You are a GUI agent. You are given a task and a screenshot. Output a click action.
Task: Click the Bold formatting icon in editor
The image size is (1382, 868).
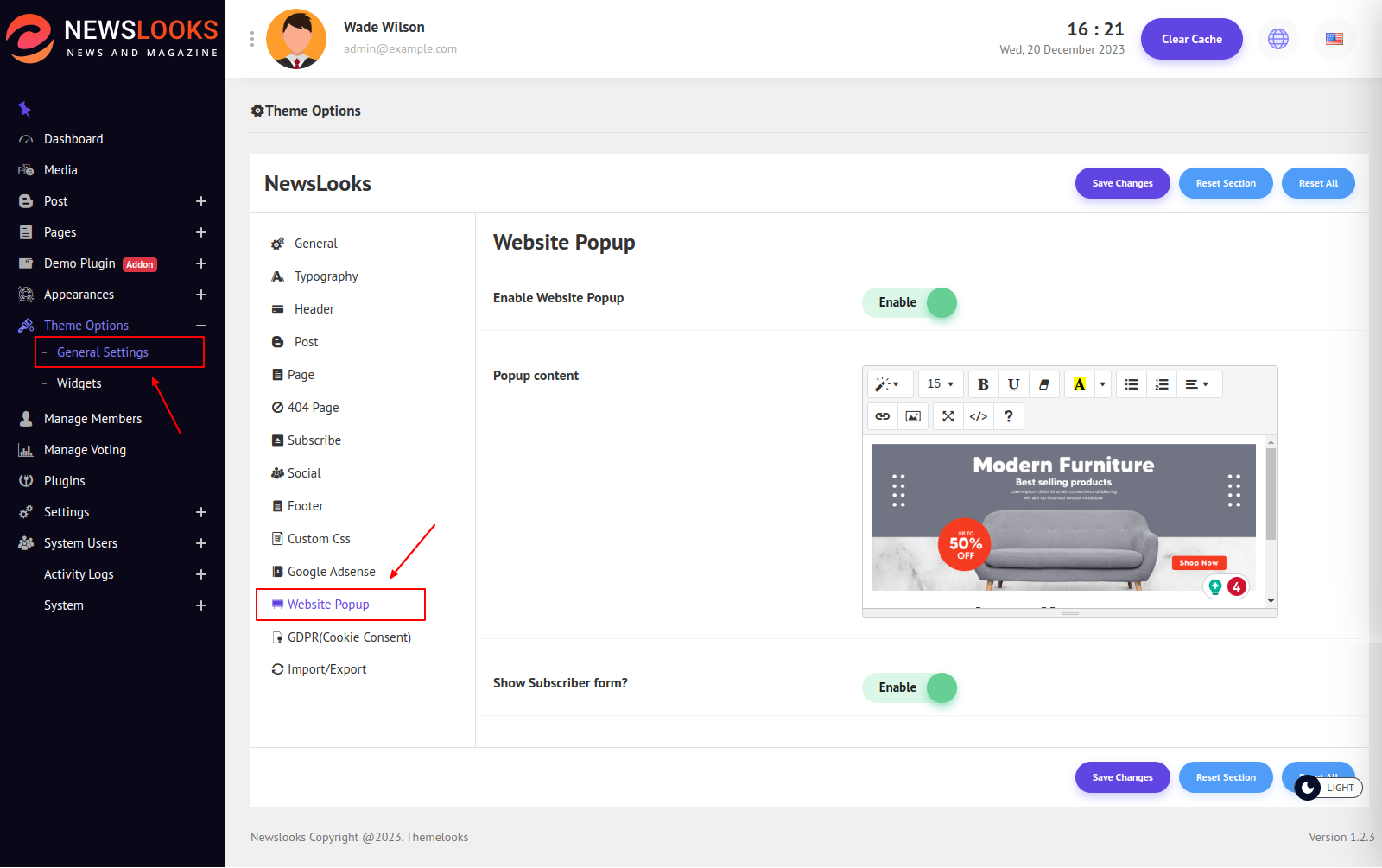tap(983, 384)
